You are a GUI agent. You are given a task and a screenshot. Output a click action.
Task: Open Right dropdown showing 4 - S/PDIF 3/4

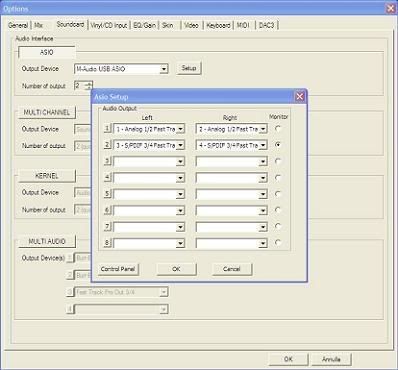[232, 145]
